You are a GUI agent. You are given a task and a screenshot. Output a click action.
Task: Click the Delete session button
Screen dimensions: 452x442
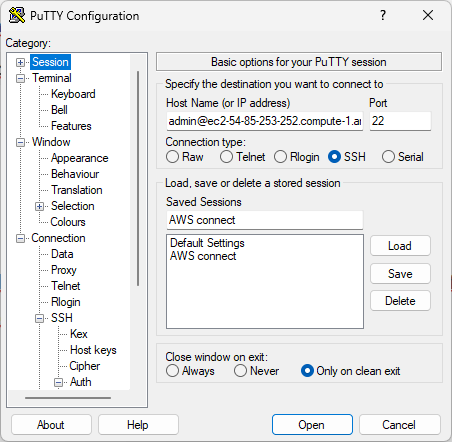400,301
